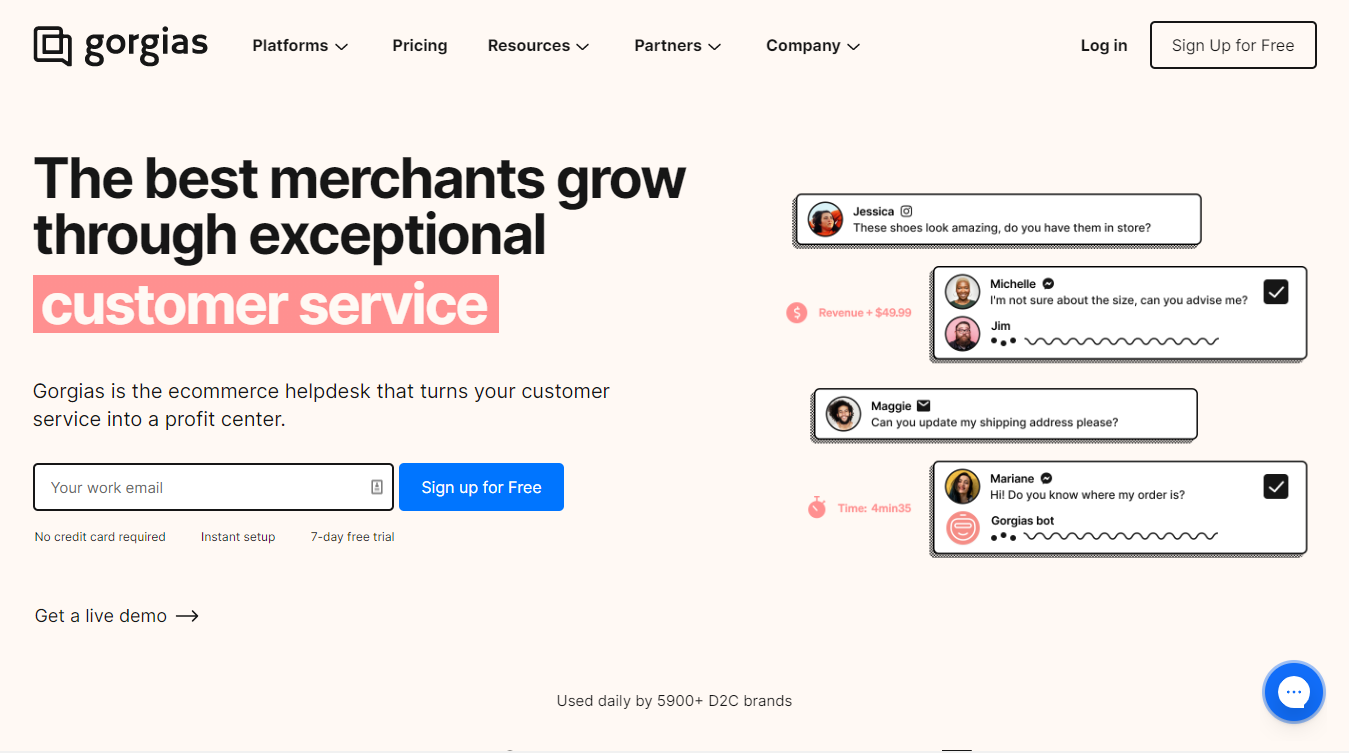The image size is (1349, 753).
Task: Open the live chat bubble widget
Action: pos(1293,692)
